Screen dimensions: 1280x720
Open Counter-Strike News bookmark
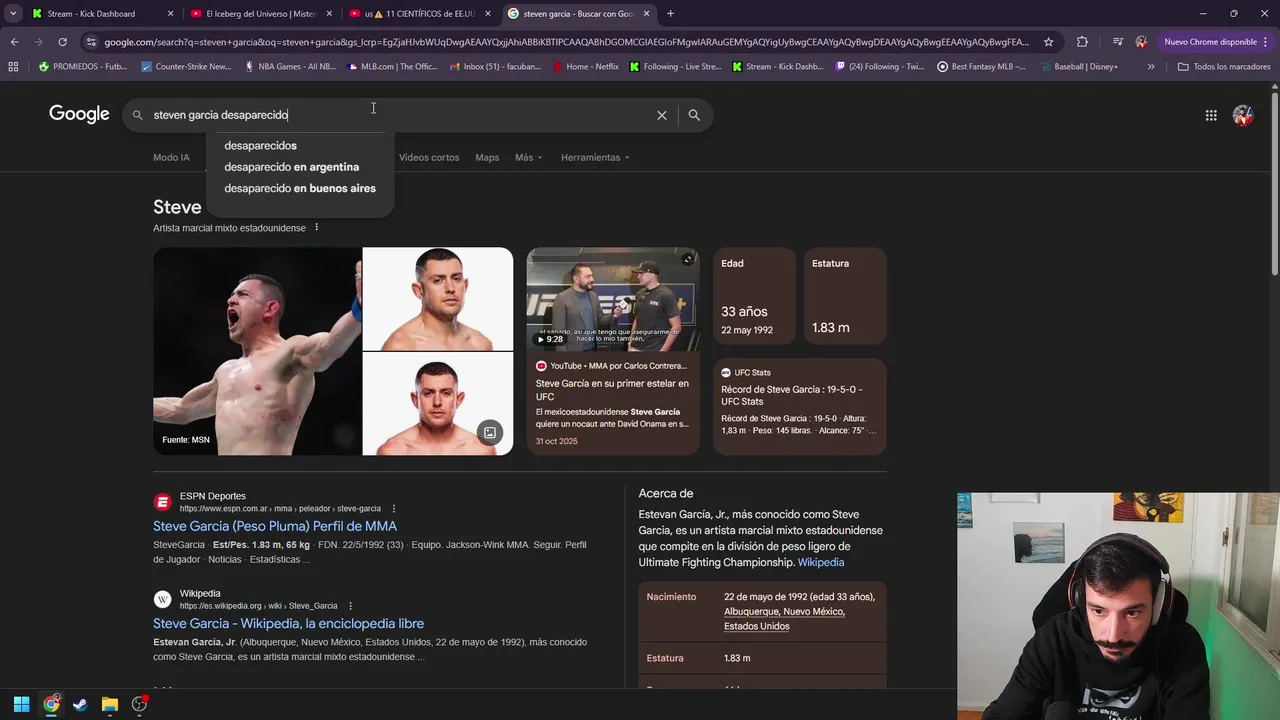click(186, 67)
